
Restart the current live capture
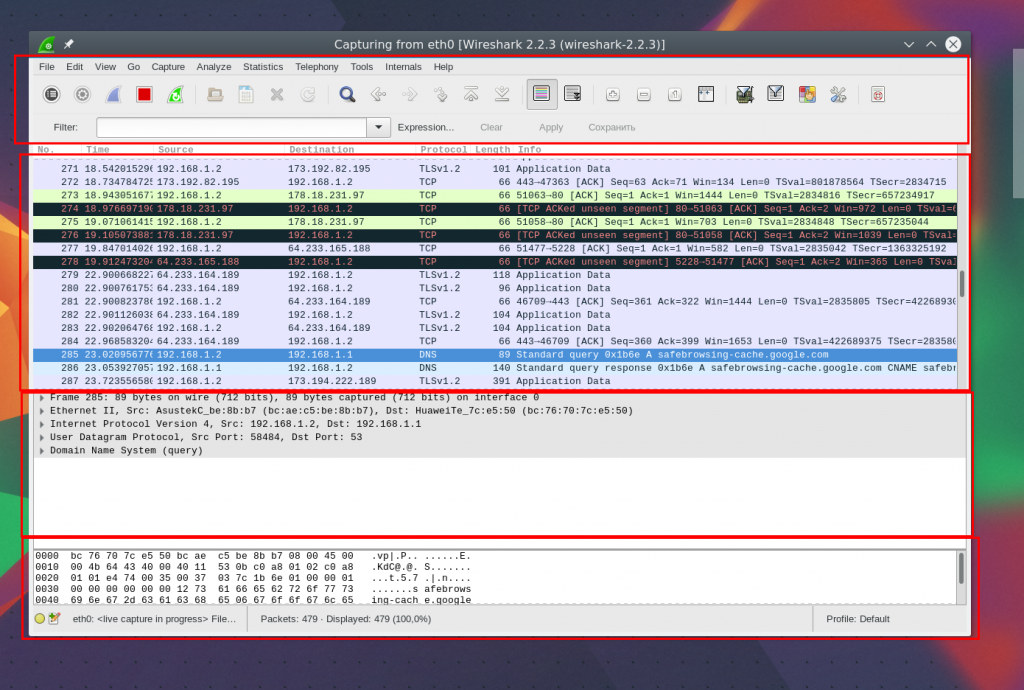[175, 95]
